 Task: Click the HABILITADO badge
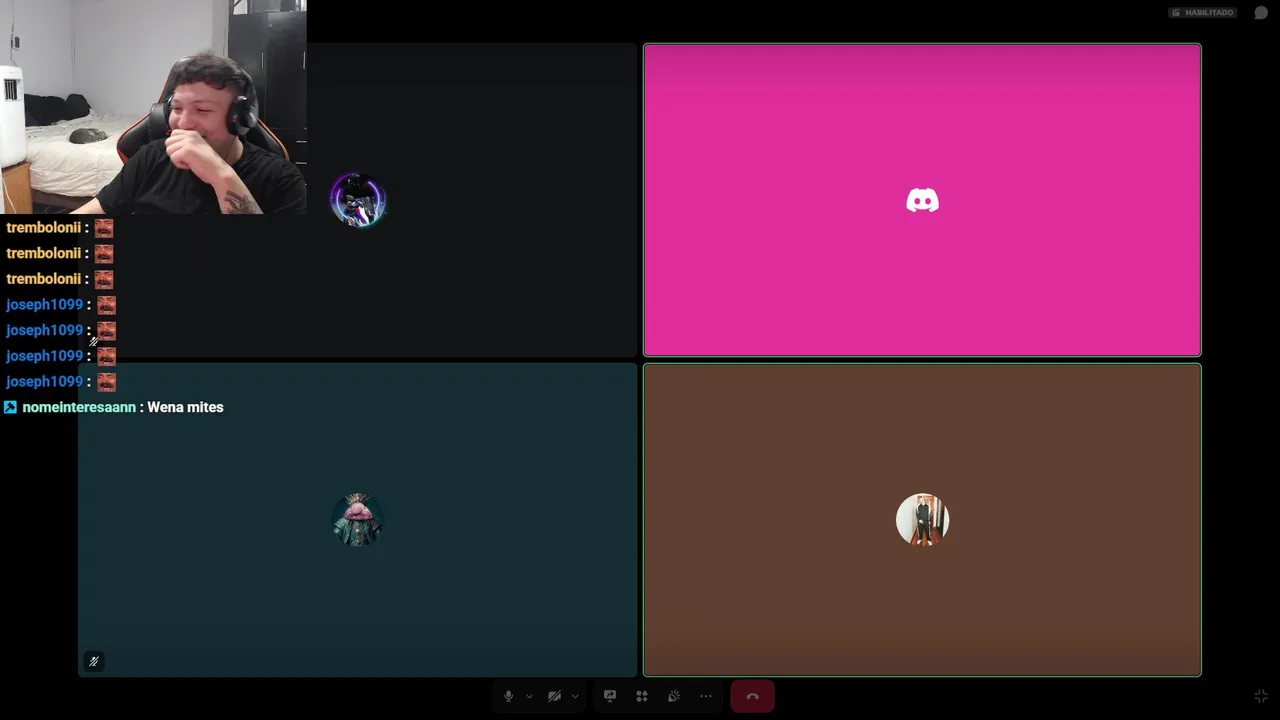click(1203, 13)
